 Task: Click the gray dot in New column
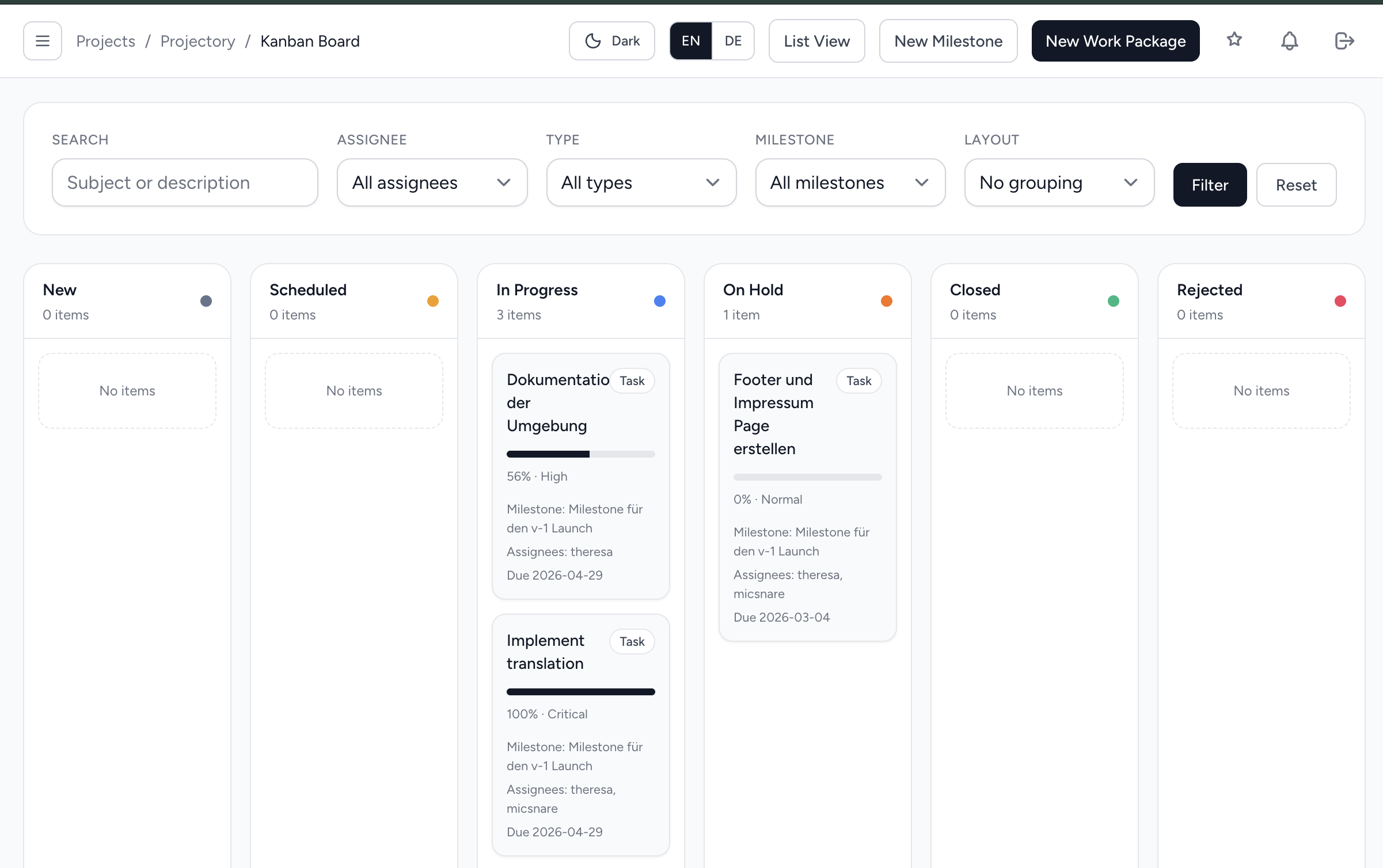click(x=206, y=301)
